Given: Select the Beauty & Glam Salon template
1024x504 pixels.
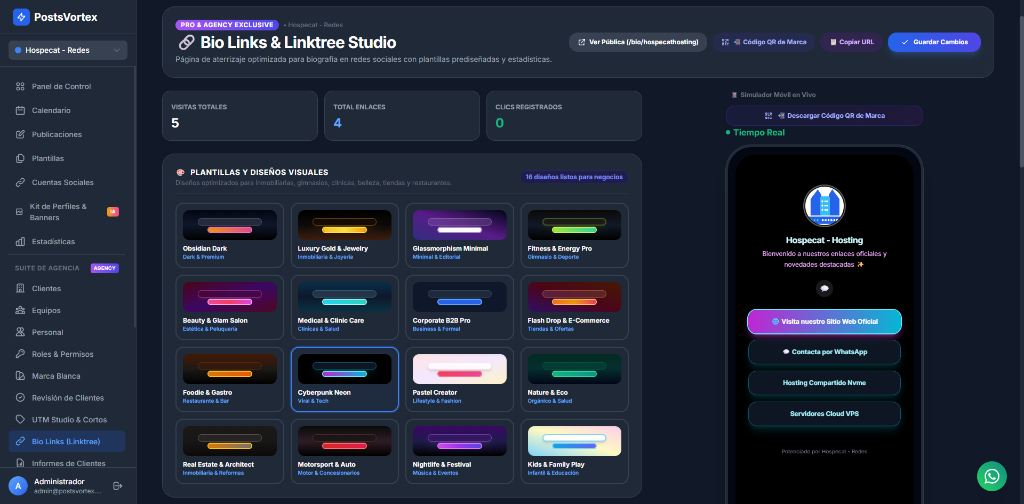Looking at the screenshot, I should (x=230, y=307).
